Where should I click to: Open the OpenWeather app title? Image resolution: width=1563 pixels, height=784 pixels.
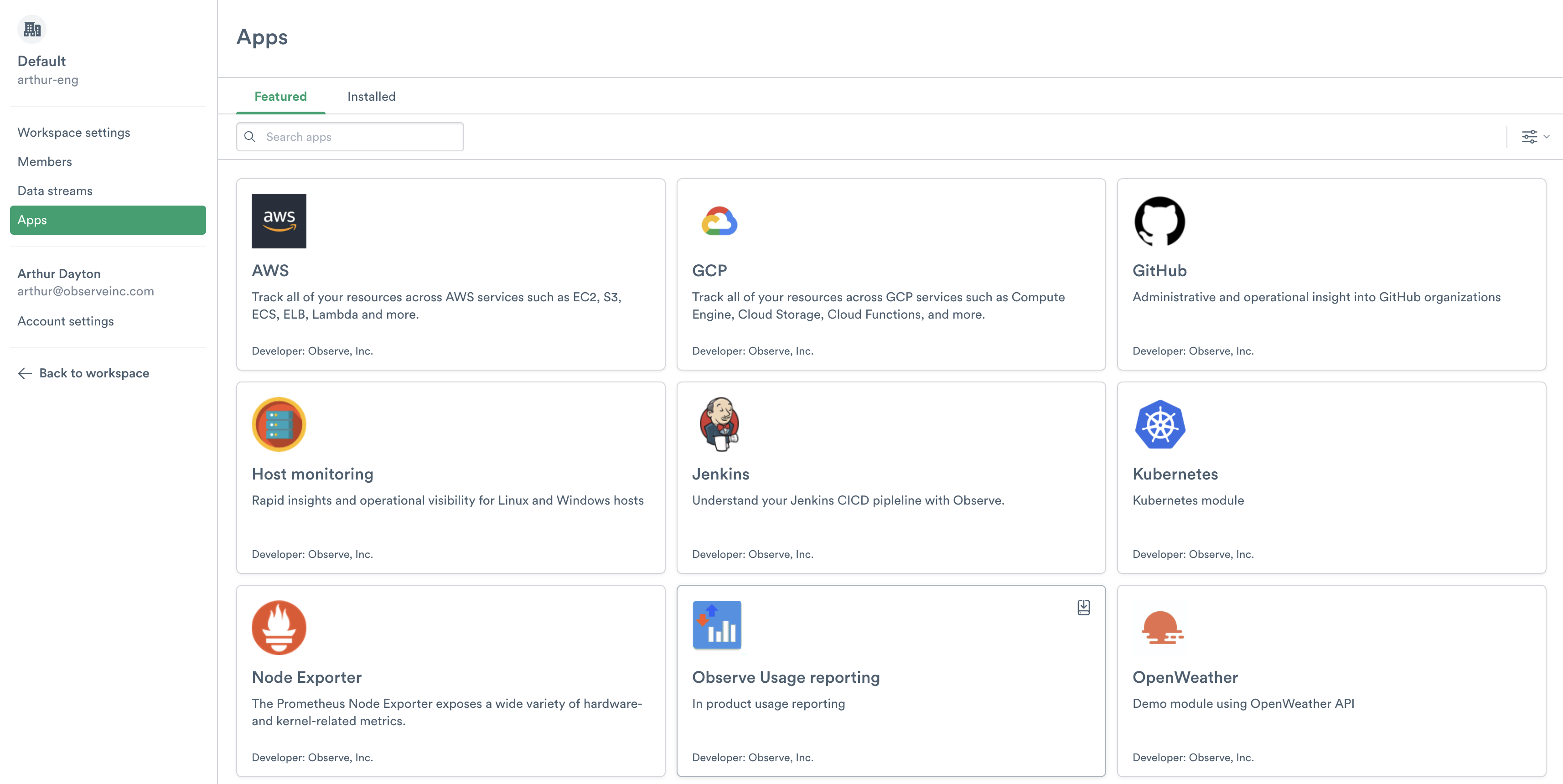click(x=1185, y=677)
